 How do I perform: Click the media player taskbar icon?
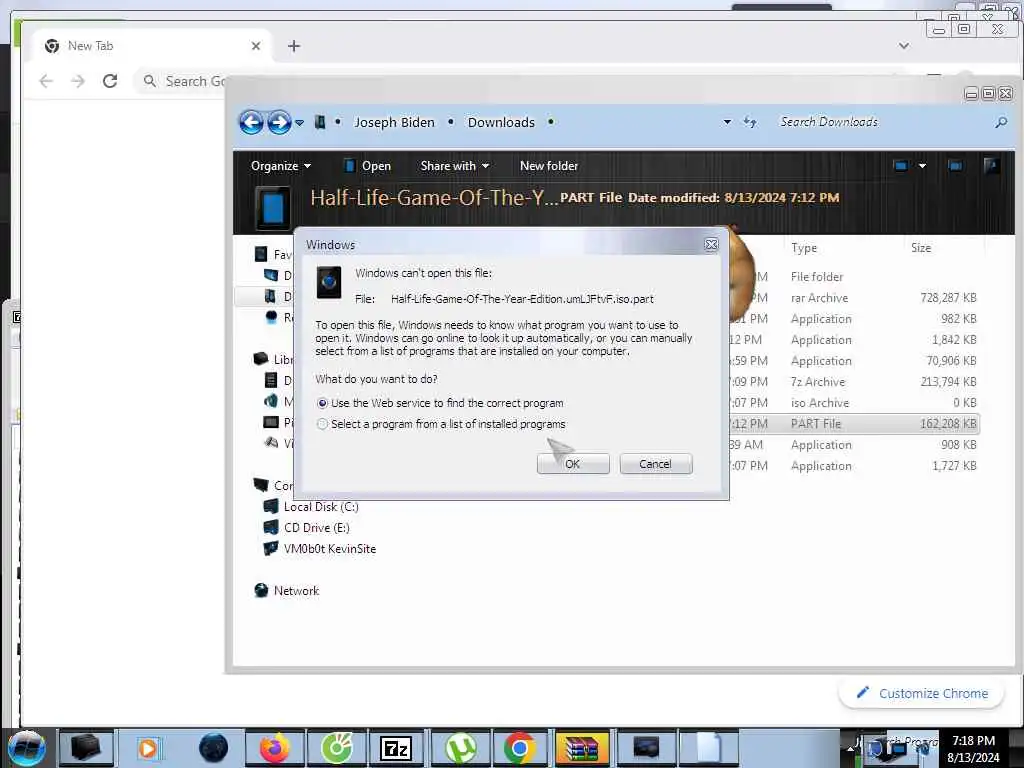point(148,748)
